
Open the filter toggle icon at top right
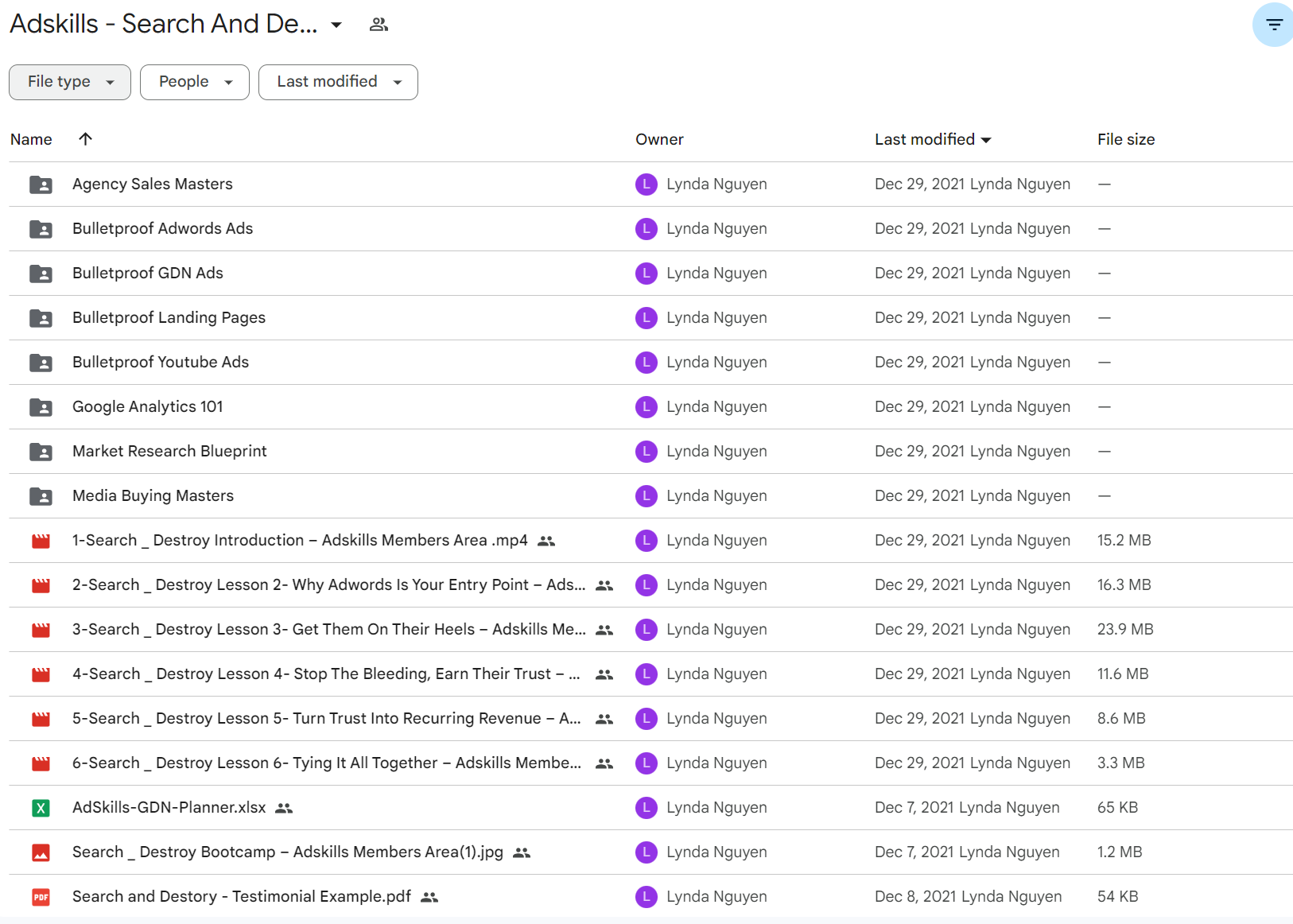click(1274, 25)
